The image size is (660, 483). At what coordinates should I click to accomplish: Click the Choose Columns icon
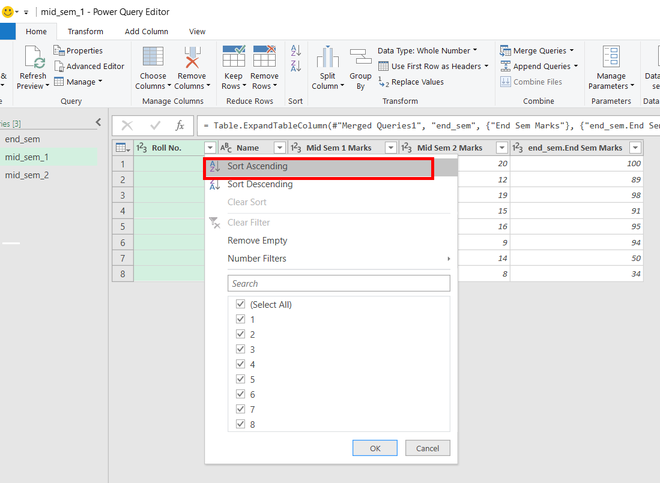coord(153,57)
